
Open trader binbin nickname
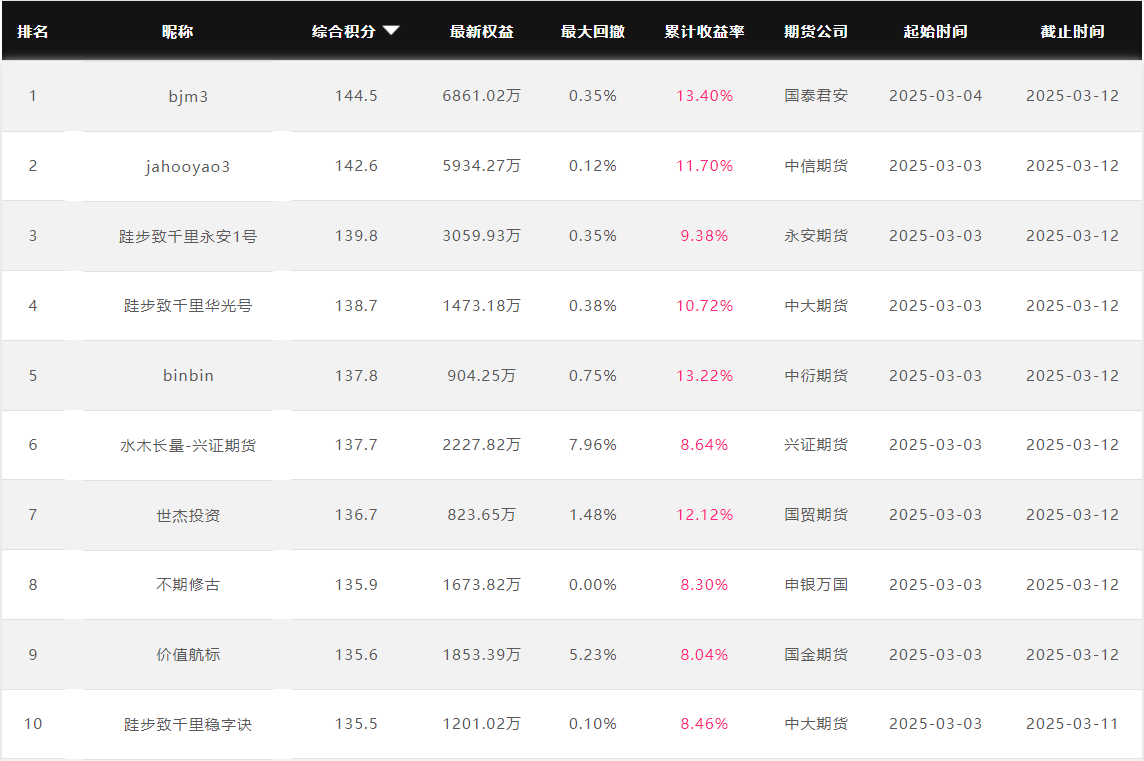[x=188, y=376]
